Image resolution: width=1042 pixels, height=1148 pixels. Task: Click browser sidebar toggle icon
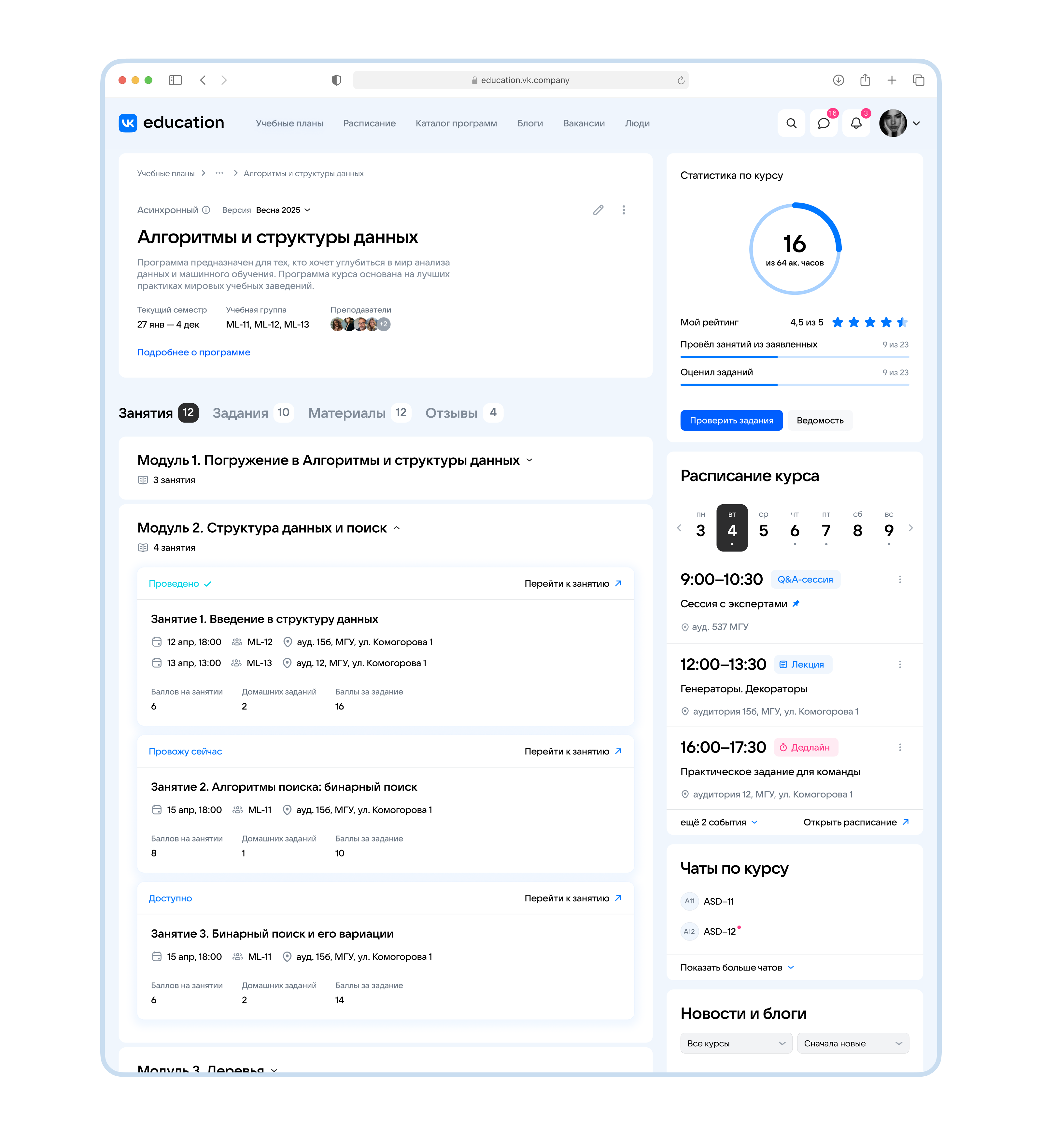click(175, 80)
